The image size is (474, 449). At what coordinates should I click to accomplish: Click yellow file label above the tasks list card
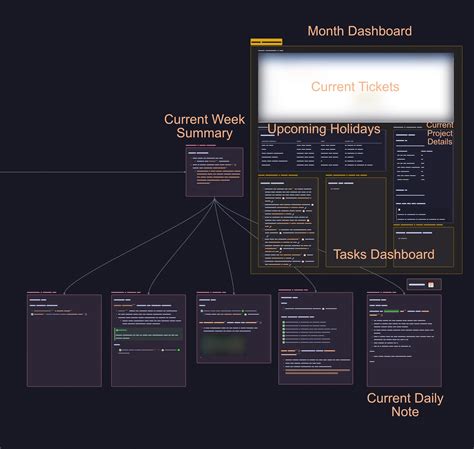pyautogui.click(x=278, y=175)
